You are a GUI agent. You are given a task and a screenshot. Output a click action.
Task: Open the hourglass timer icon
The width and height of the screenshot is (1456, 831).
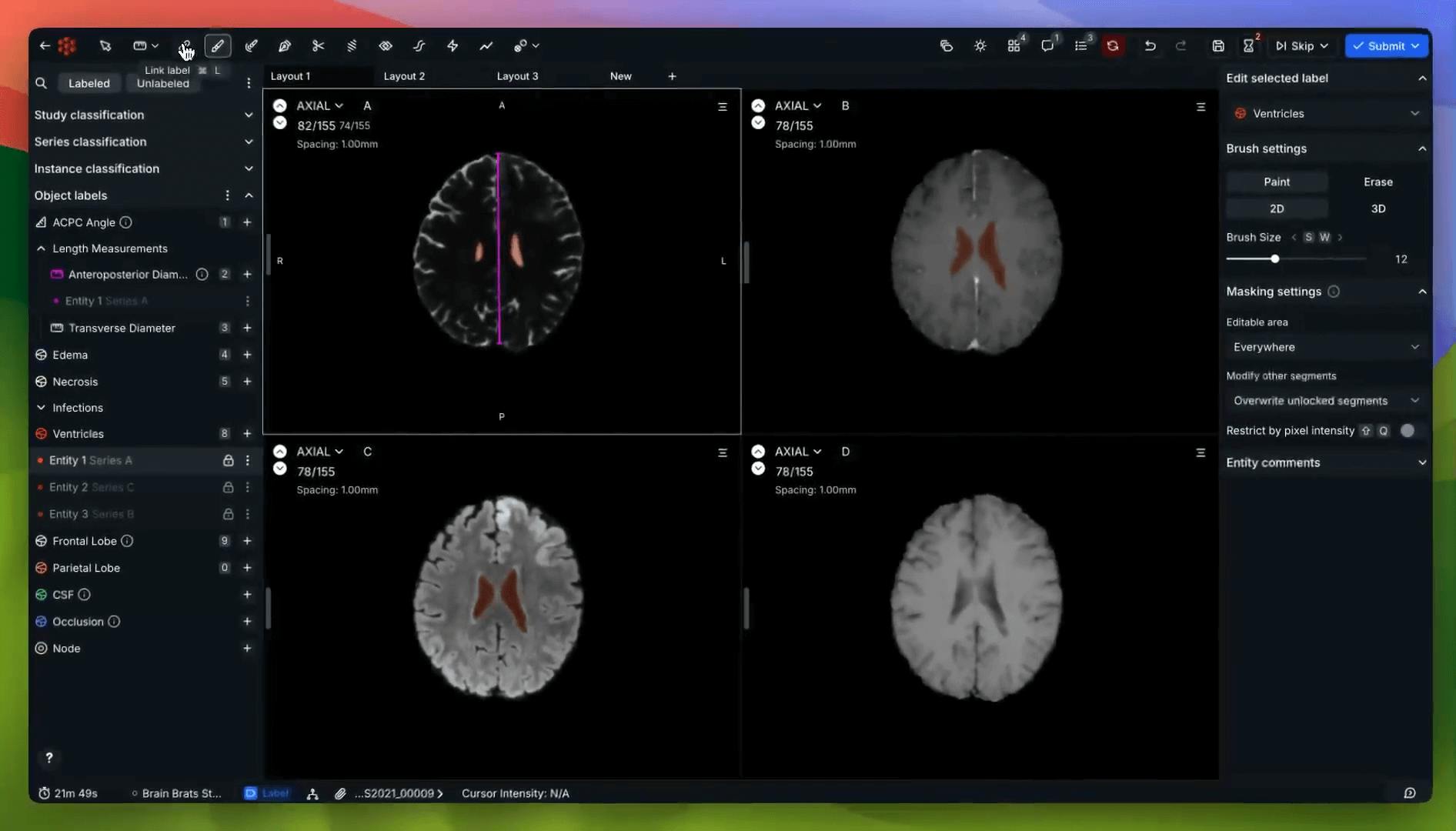coord(1249,46)
